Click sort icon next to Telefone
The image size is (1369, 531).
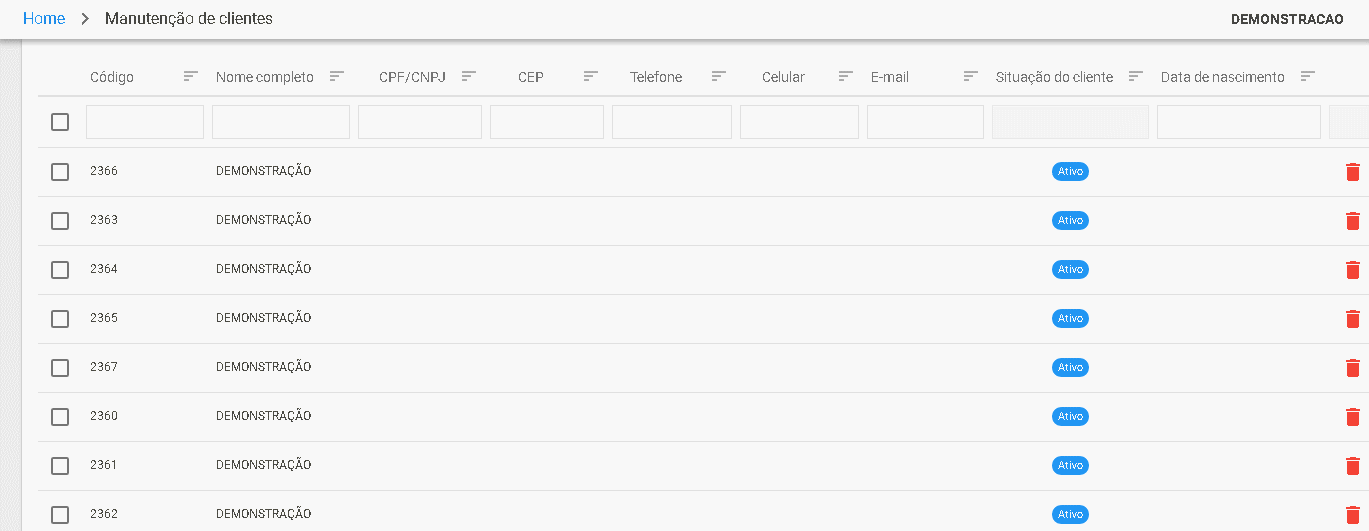click(x=719, y=76)
